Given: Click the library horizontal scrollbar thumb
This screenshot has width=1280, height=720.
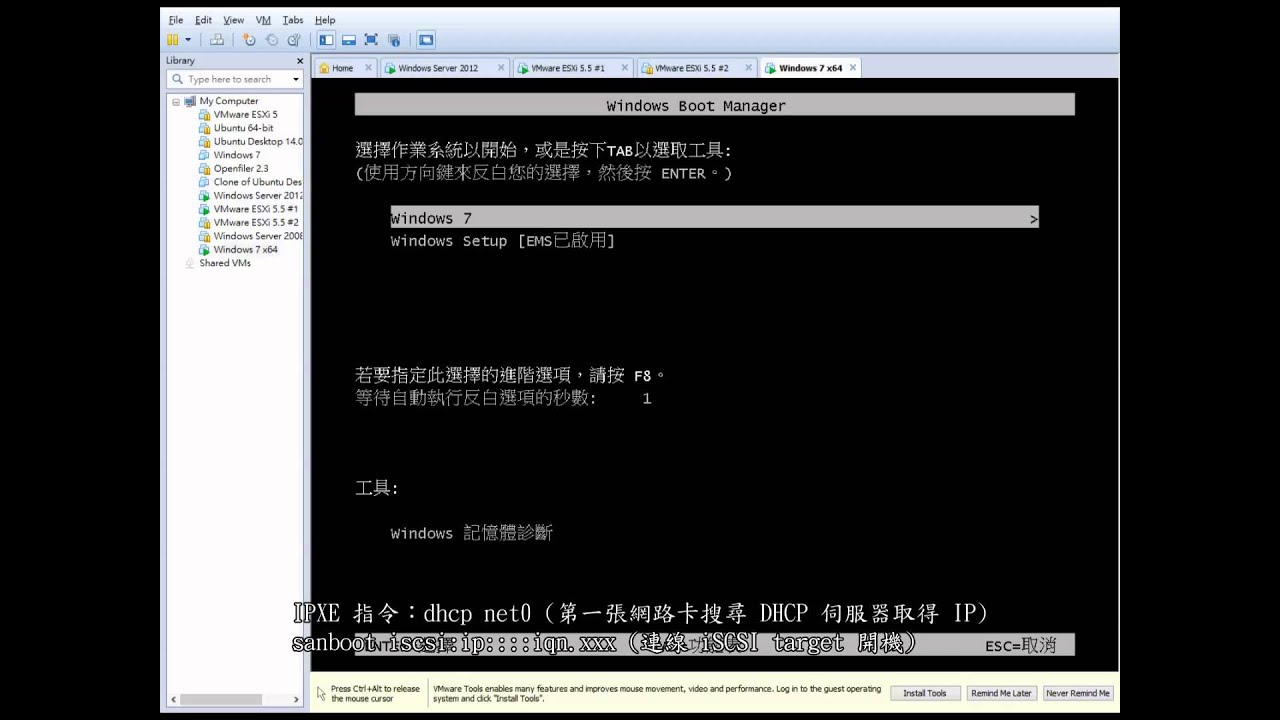Looking at the screenshot, I should [x=220, y=699].
